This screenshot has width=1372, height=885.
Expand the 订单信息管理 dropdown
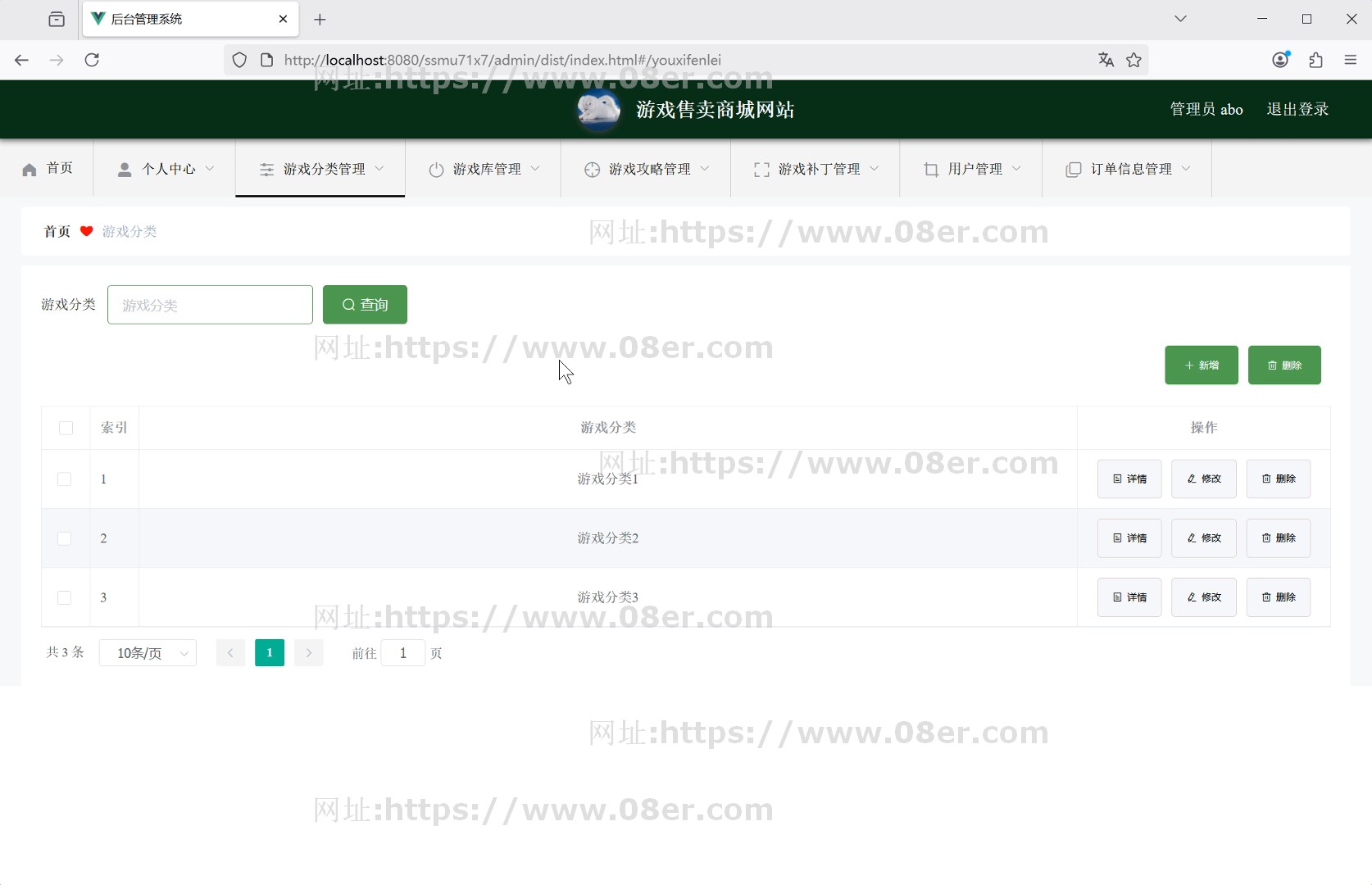[x=1131, y=170]
